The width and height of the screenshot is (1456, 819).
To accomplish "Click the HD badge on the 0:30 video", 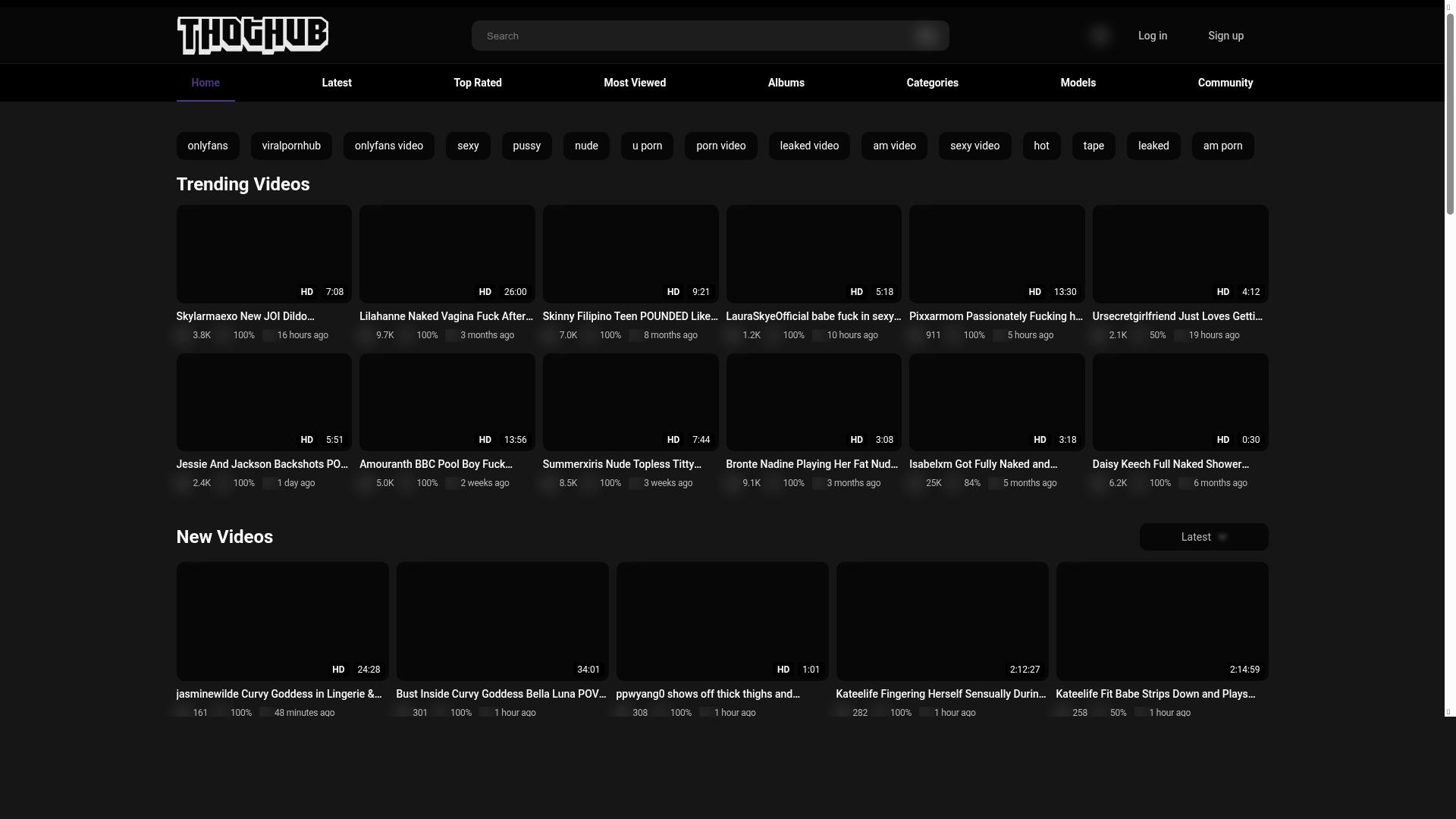I will [1222, 440].
